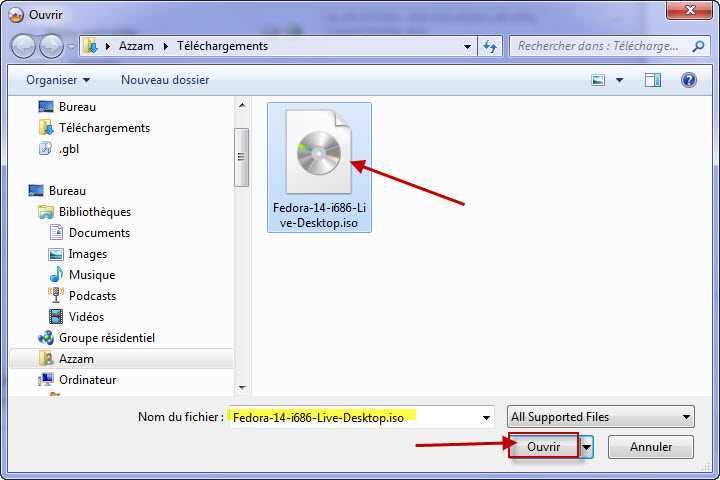Select Musique library
This screenshot has width=720, height=480.
[x=92, y=275]
